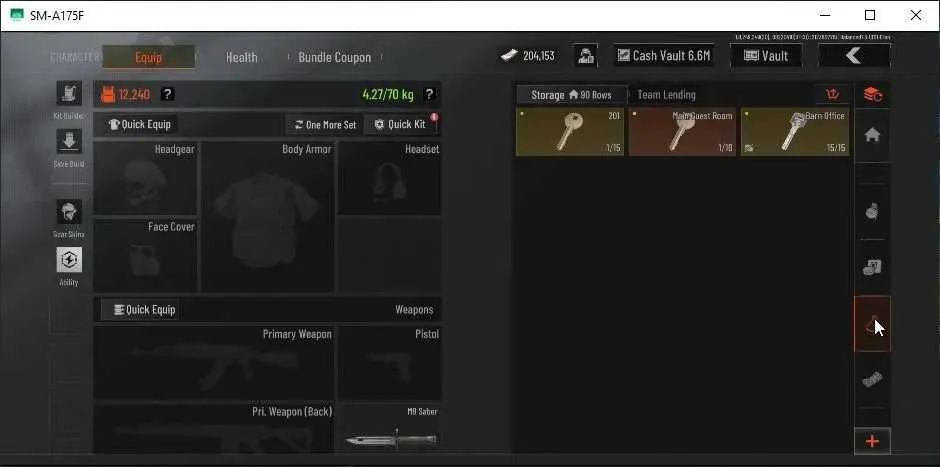Select the 201 key item

click(x=570, y=132)
